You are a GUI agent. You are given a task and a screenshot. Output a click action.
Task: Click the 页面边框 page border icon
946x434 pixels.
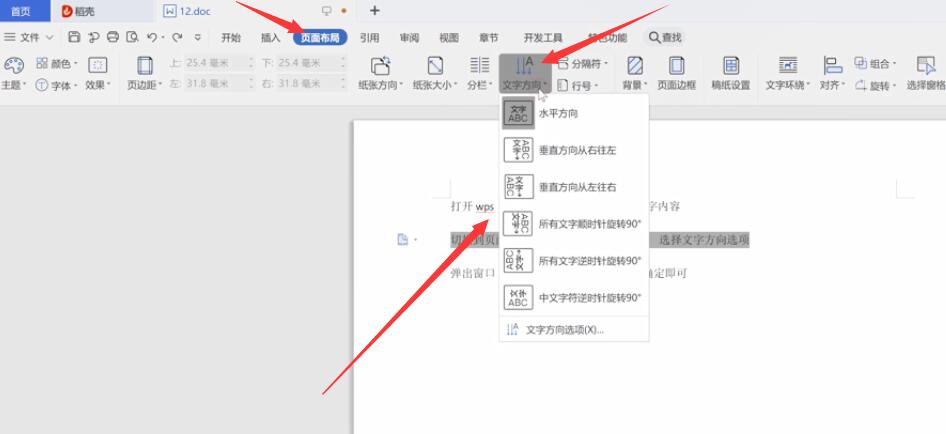click(x=676, y=65)
